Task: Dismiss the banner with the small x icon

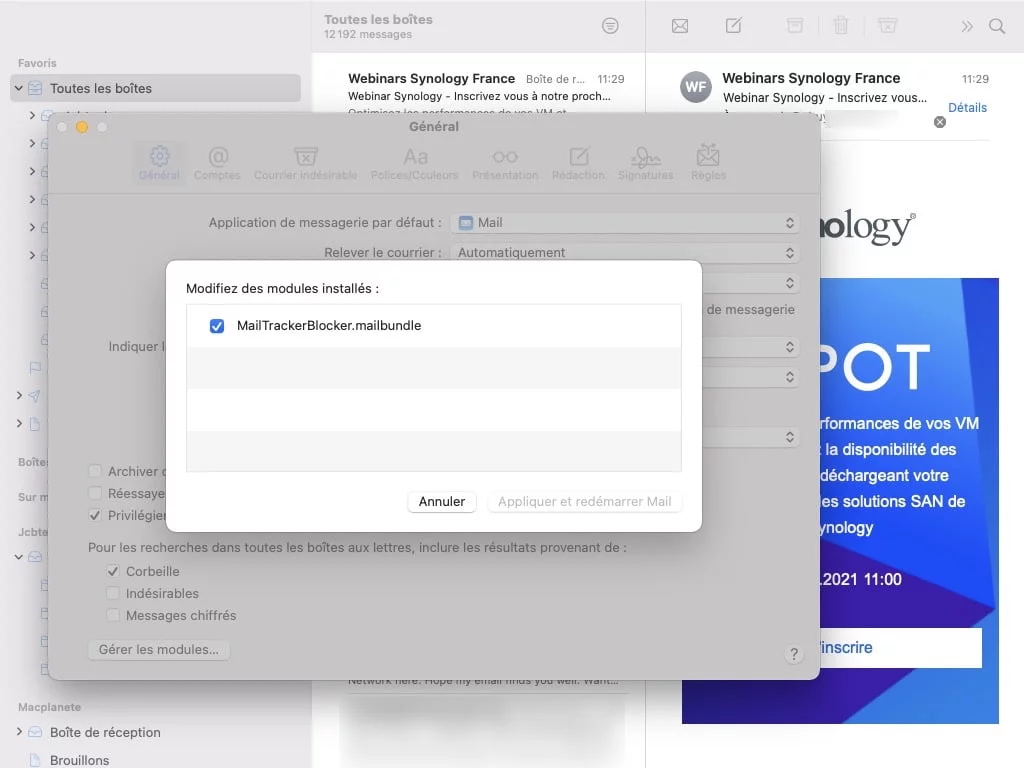Action: tap(940, 122)
